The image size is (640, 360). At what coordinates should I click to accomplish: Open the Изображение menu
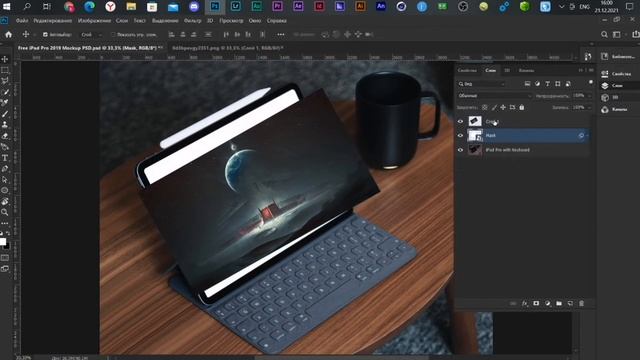pos(94,20)
